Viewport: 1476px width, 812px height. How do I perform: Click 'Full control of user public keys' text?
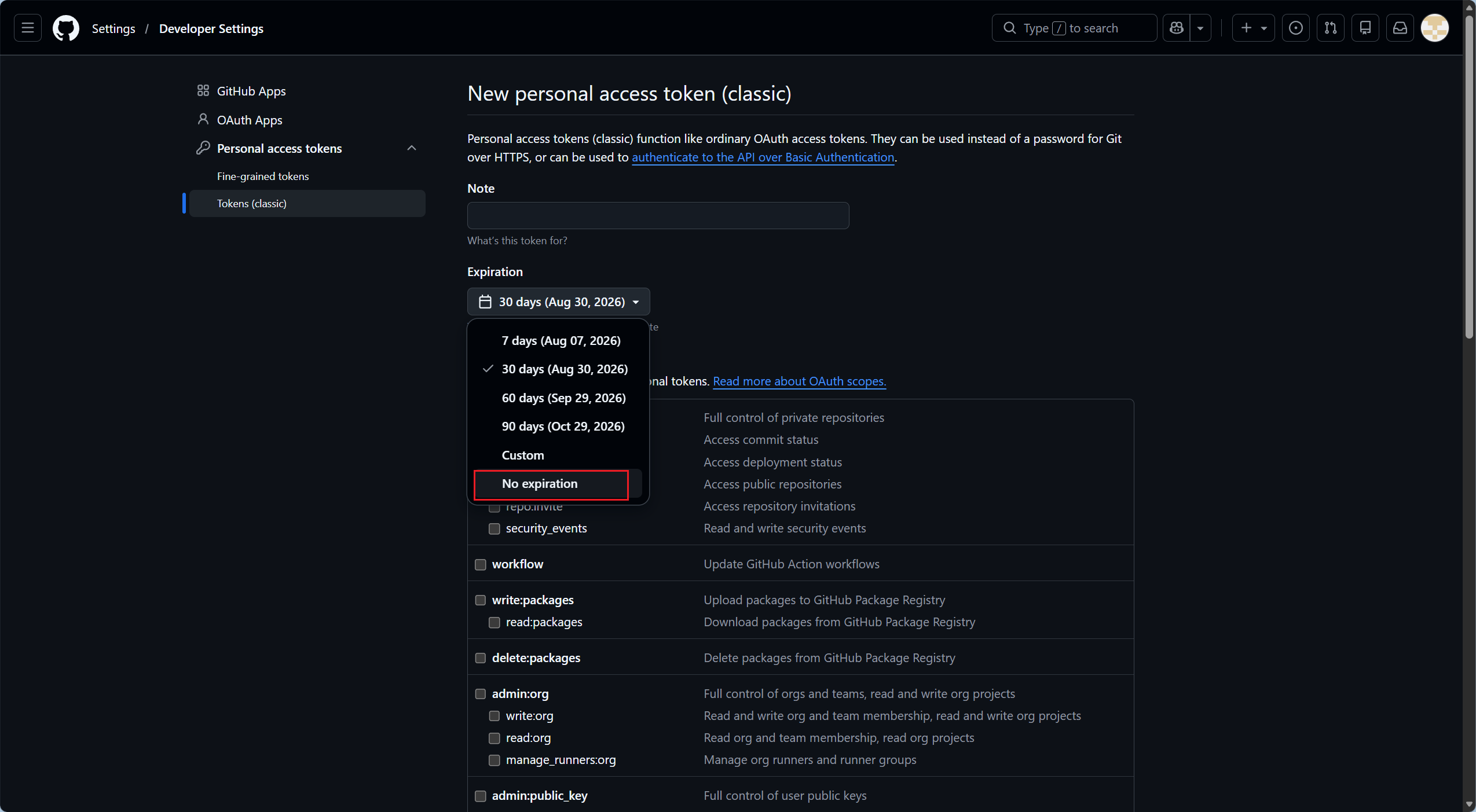pyautogui.click(x=785, y=796)
